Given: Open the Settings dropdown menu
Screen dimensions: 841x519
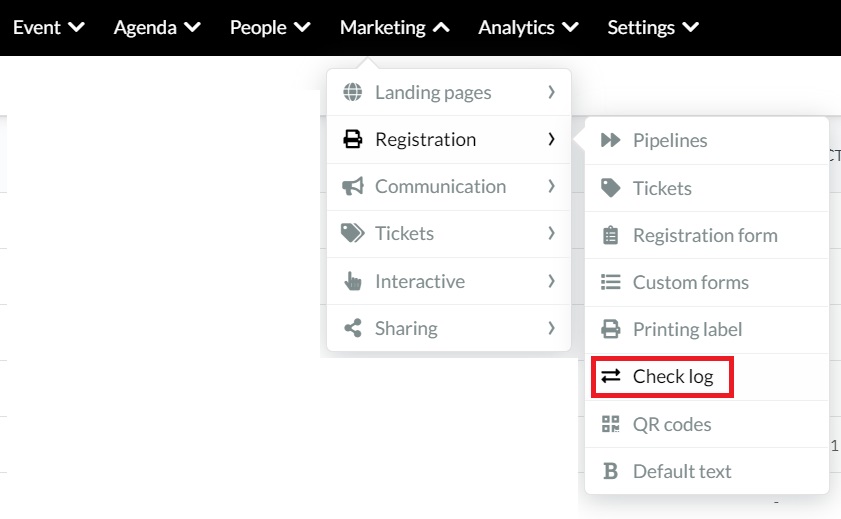Looking at the screenshot, I should click(x=653, y=27).
